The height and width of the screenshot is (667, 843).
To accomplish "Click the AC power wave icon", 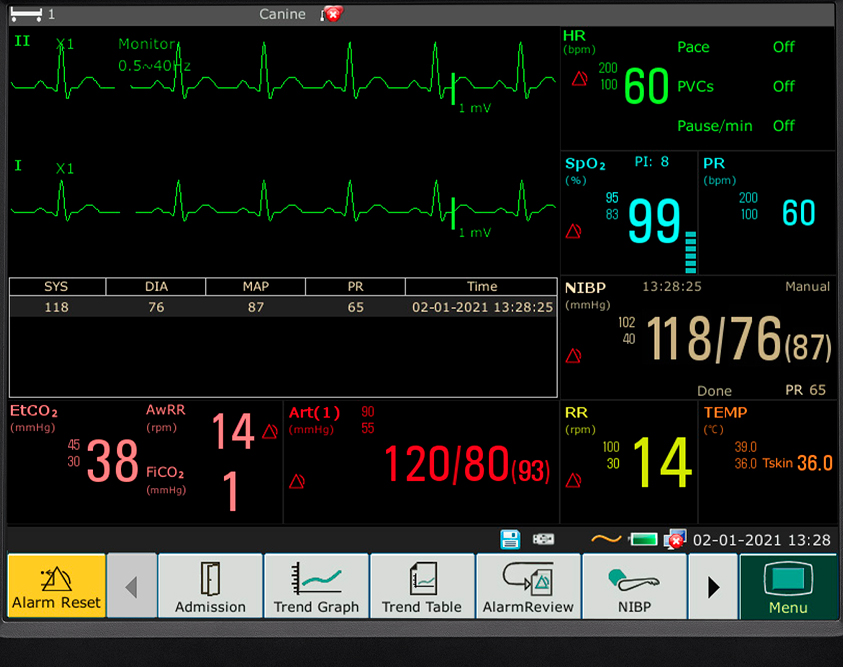I will coord(606,538).
